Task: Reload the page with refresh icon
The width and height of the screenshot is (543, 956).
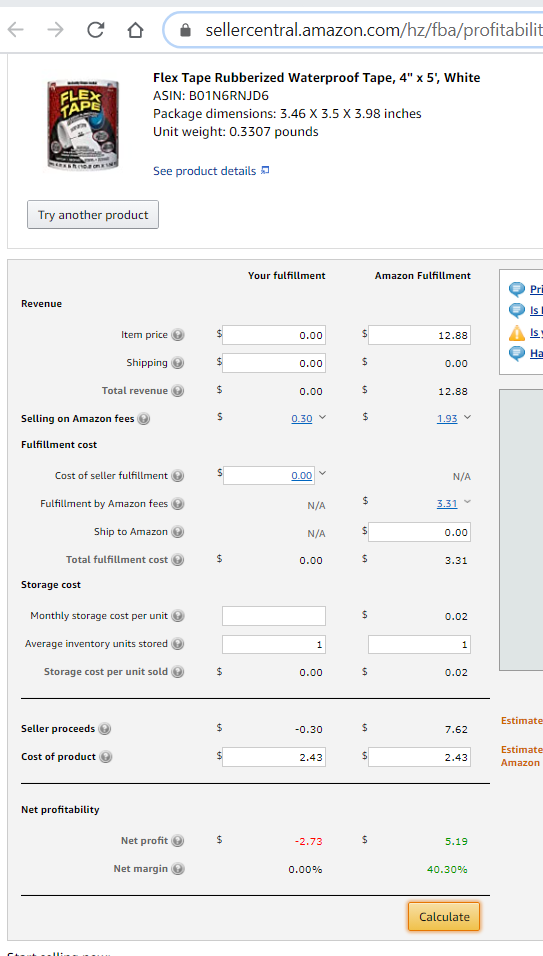Action: pos(96,29)
